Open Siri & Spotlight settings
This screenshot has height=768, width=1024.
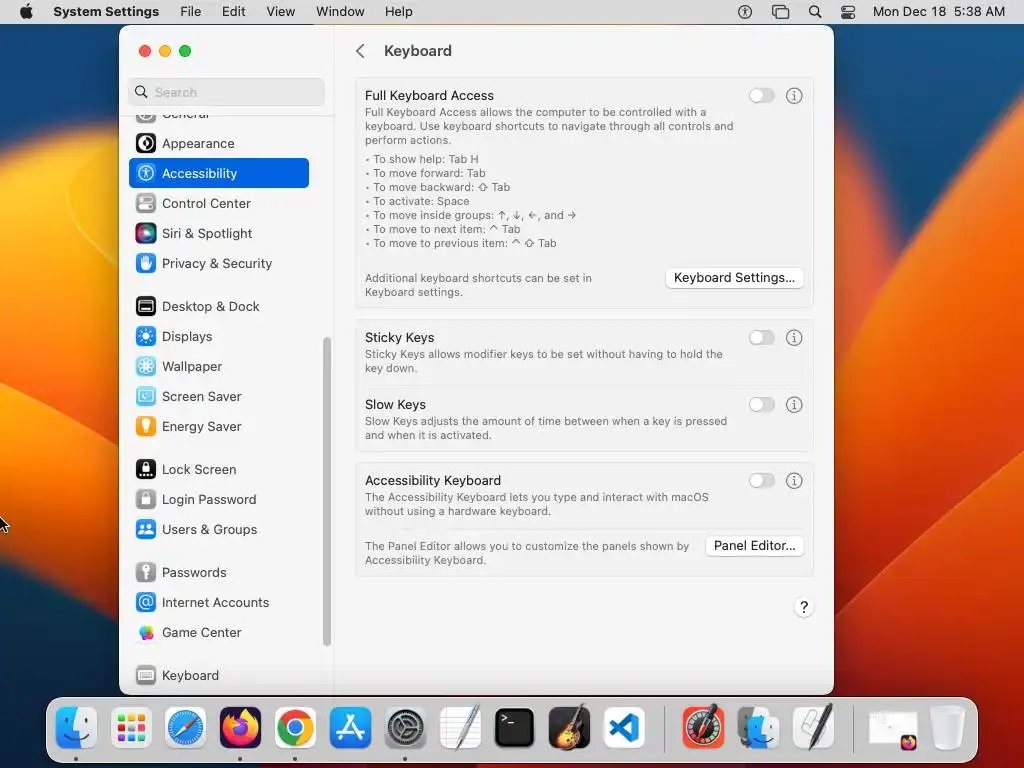click(x=219, y=233)
